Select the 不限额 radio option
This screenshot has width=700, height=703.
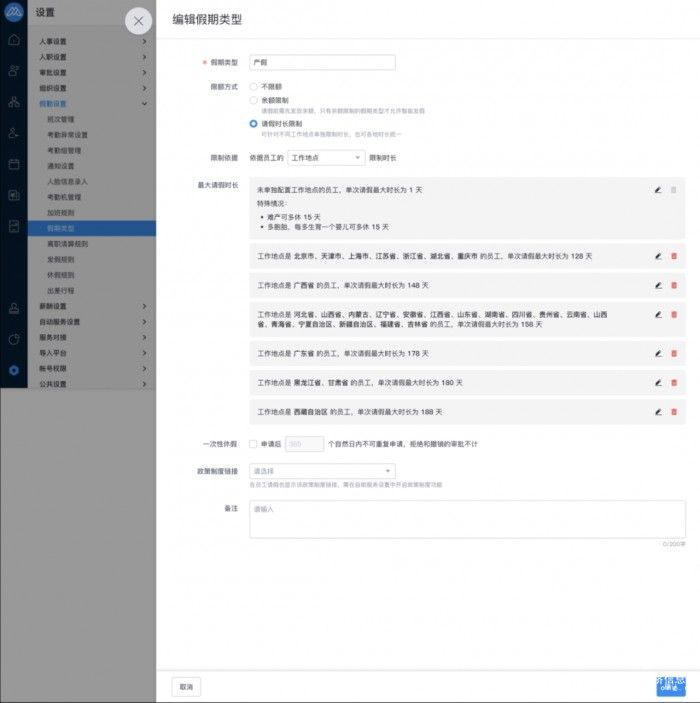[x=254, y=87]
